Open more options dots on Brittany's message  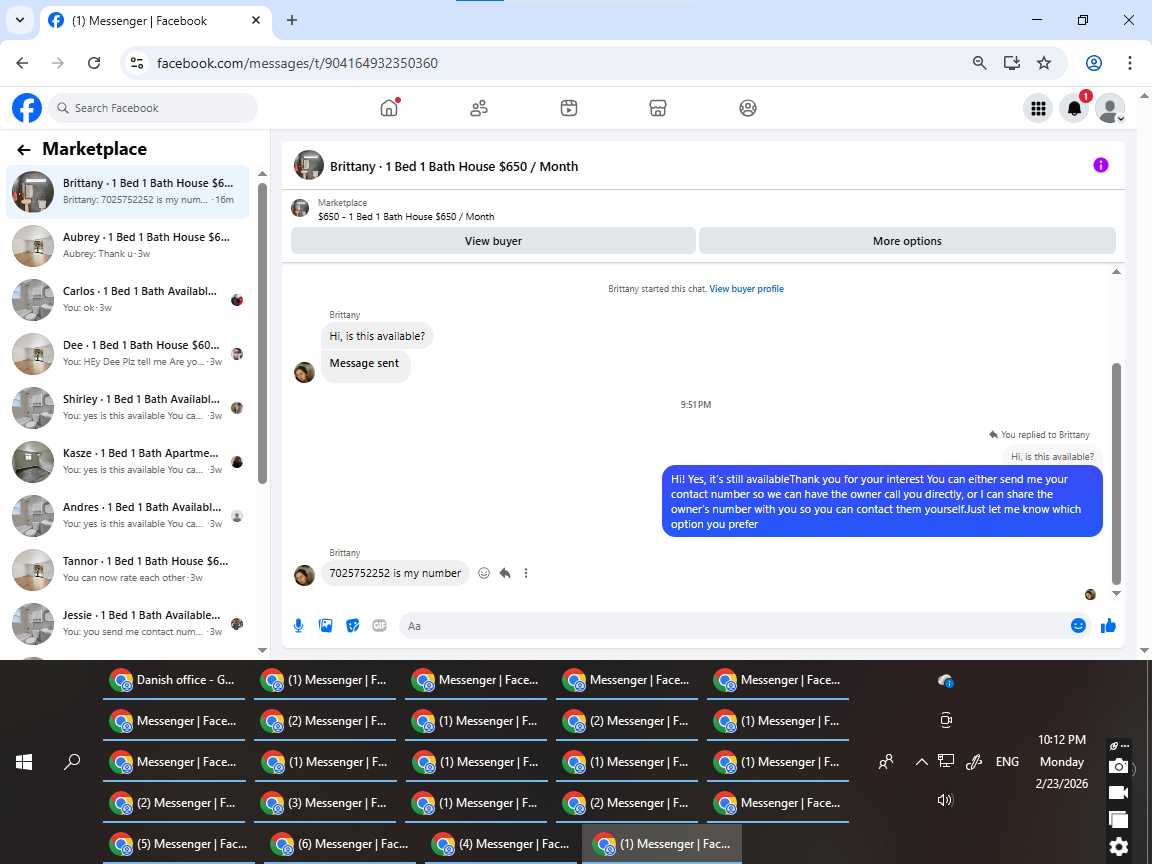point(526,573)
